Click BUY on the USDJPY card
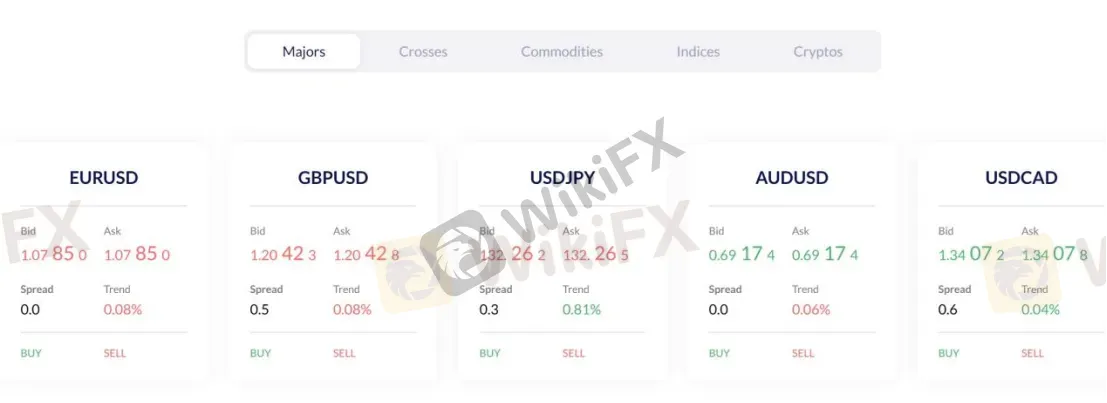Screen dimensions: 1107x403 [x=490, y=353]
